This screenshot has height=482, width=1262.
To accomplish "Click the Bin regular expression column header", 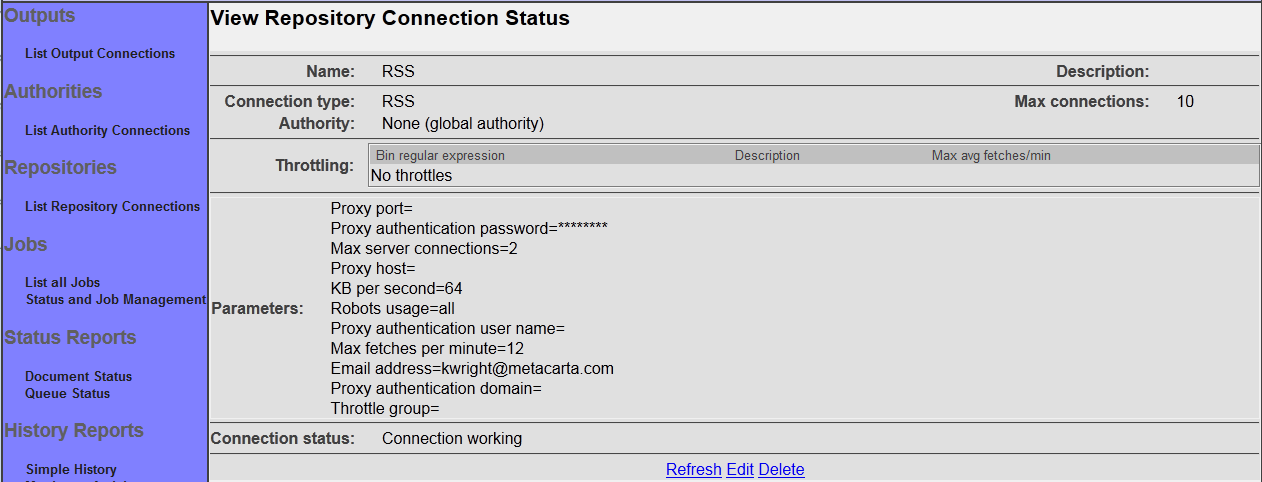I will point(440,156).
